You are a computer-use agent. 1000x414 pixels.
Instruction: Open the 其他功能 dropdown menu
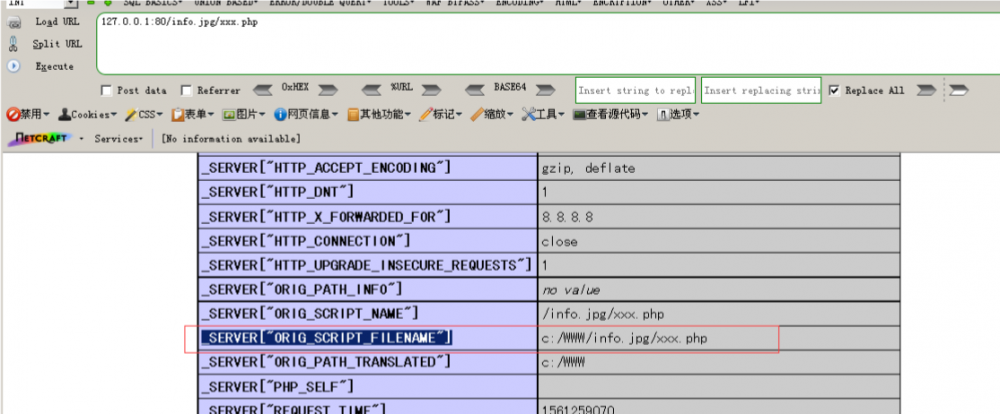click(379, 115)
